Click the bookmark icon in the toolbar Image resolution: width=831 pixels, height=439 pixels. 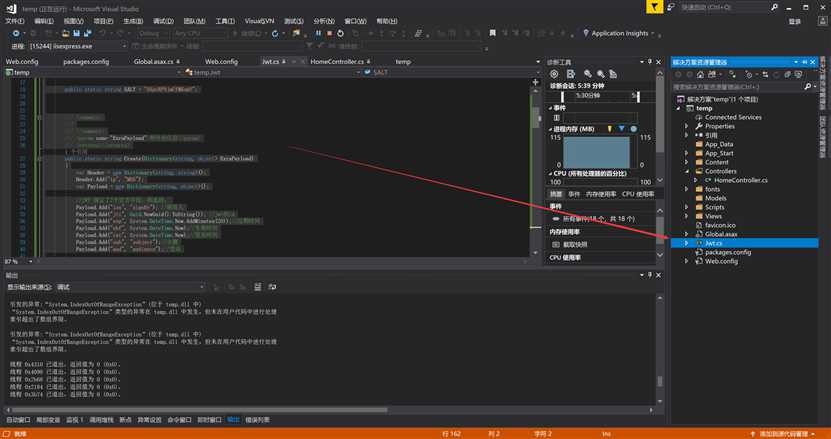(492, 33)
